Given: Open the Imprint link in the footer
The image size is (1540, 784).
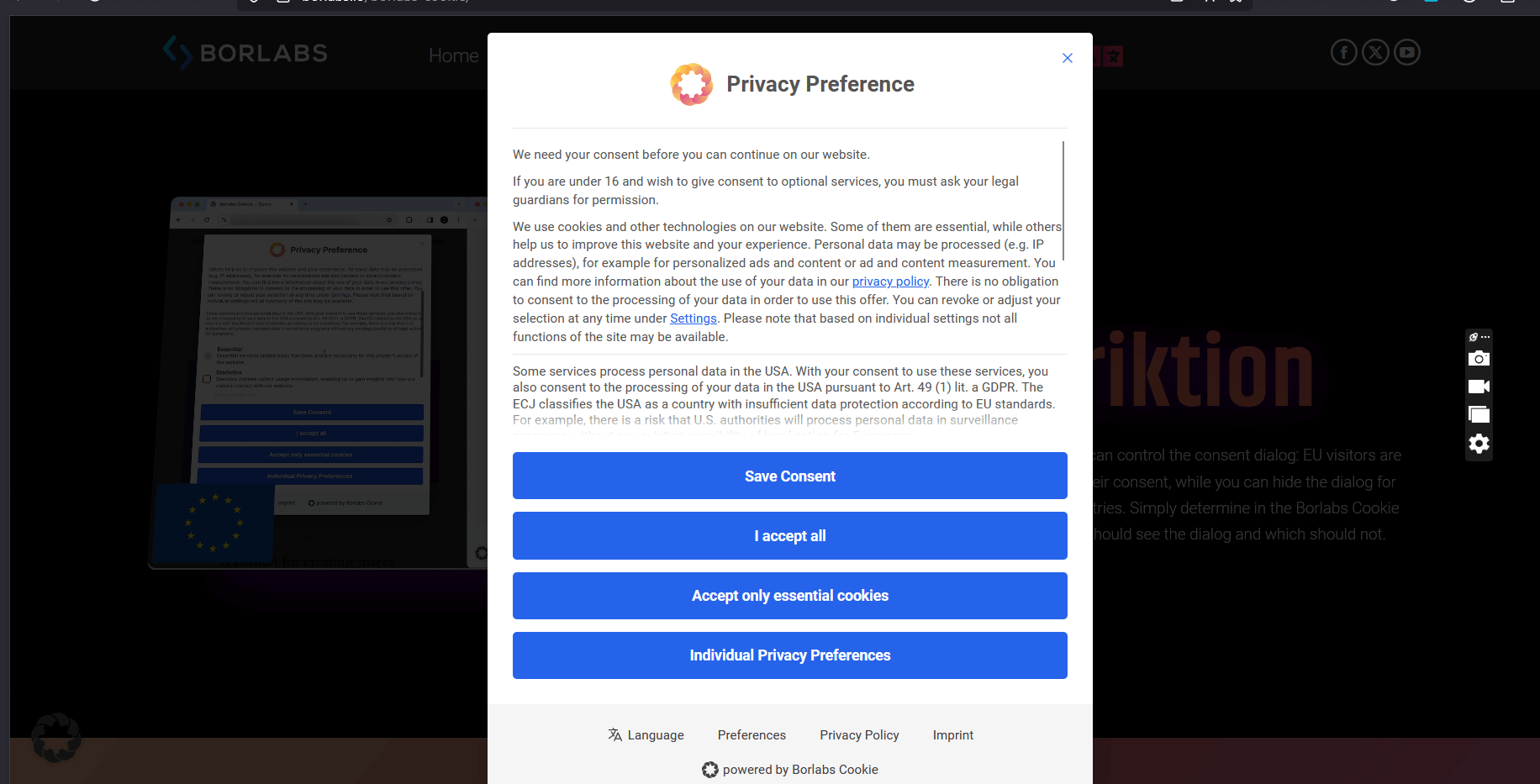Looking at the screenshot, I should click(952, 735).
